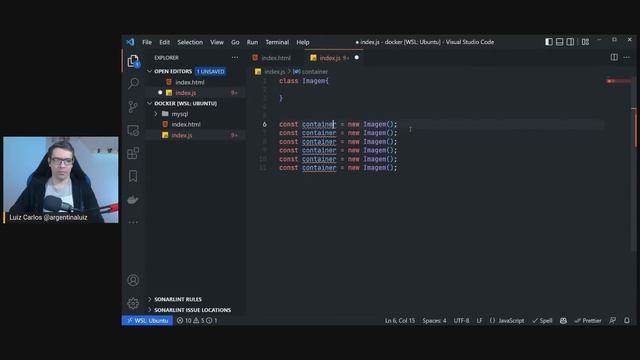The width and height of the screenshot is (640, 360).
Task: Open the Source Control view icon
Action: point(133,107)
